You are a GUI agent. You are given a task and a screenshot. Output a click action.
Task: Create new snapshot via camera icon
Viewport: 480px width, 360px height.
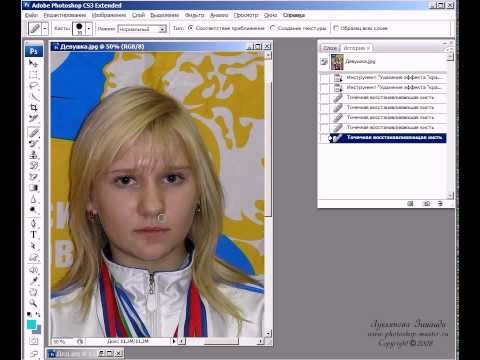426,203
